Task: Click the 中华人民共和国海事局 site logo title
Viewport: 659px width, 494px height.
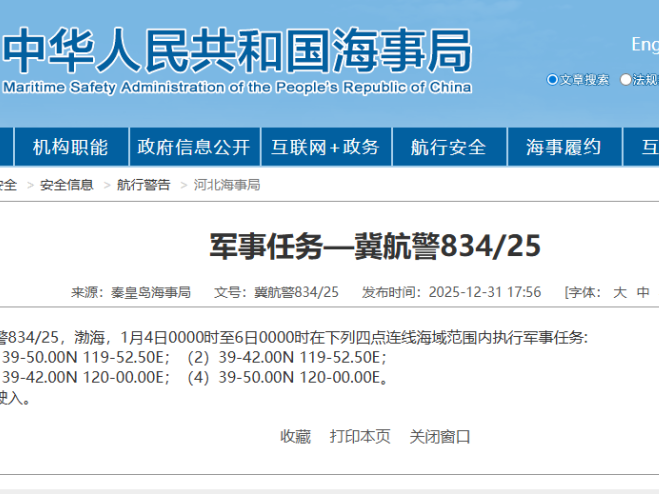Action: pos(237,48)
